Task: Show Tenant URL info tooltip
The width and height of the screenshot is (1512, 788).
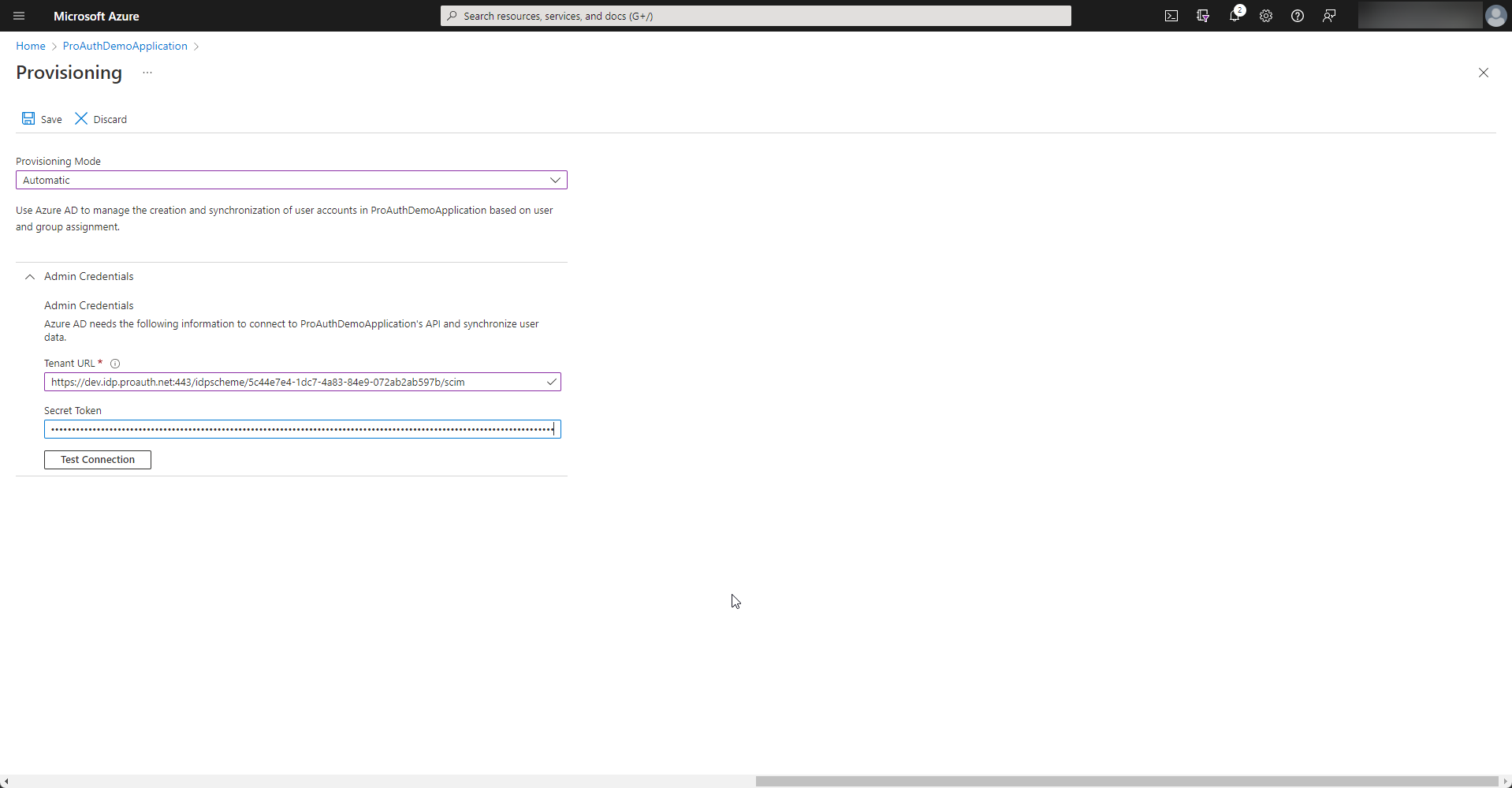Action: pos(115,363)
